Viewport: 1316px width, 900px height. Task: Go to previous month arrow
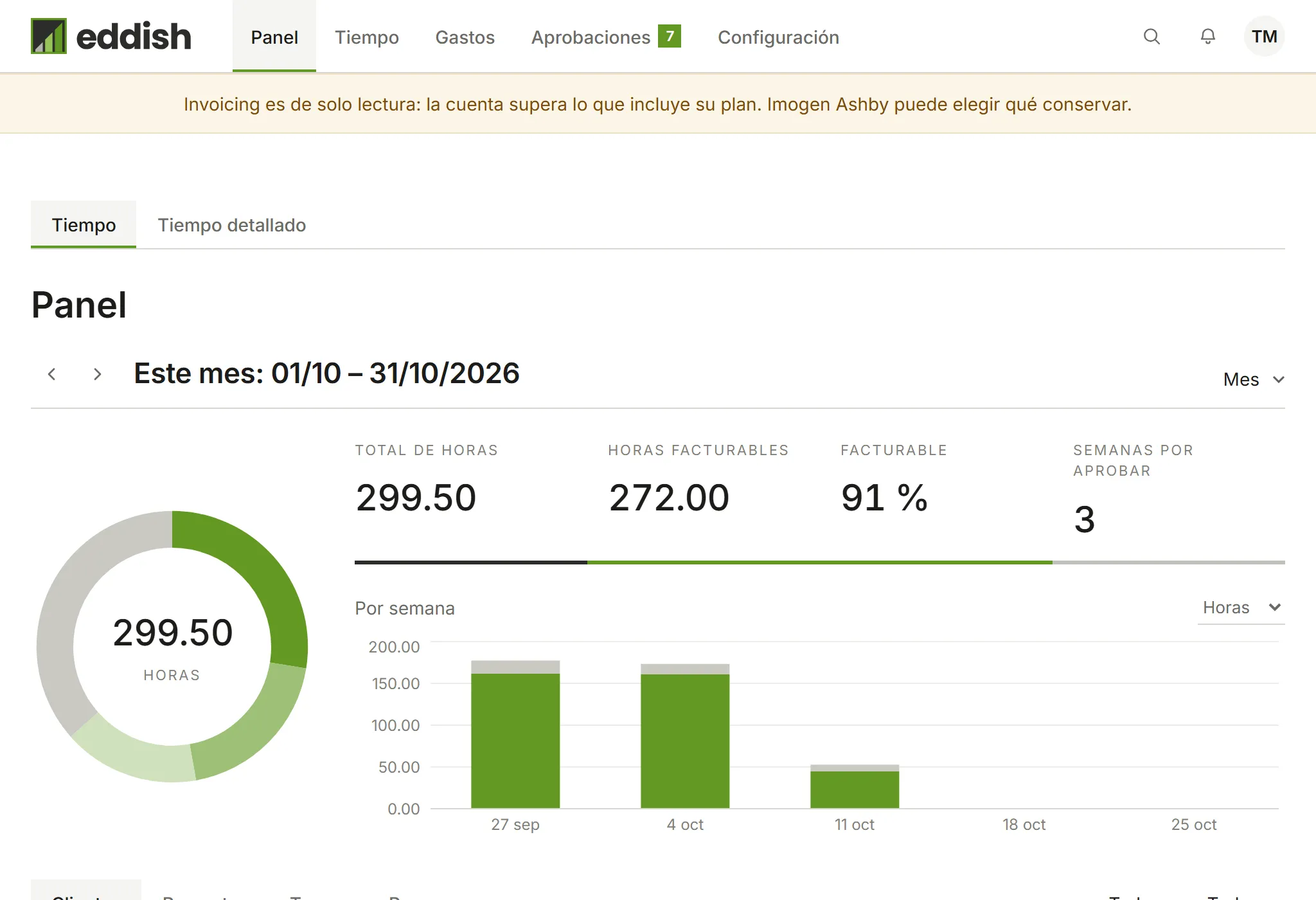click(52, 374)
